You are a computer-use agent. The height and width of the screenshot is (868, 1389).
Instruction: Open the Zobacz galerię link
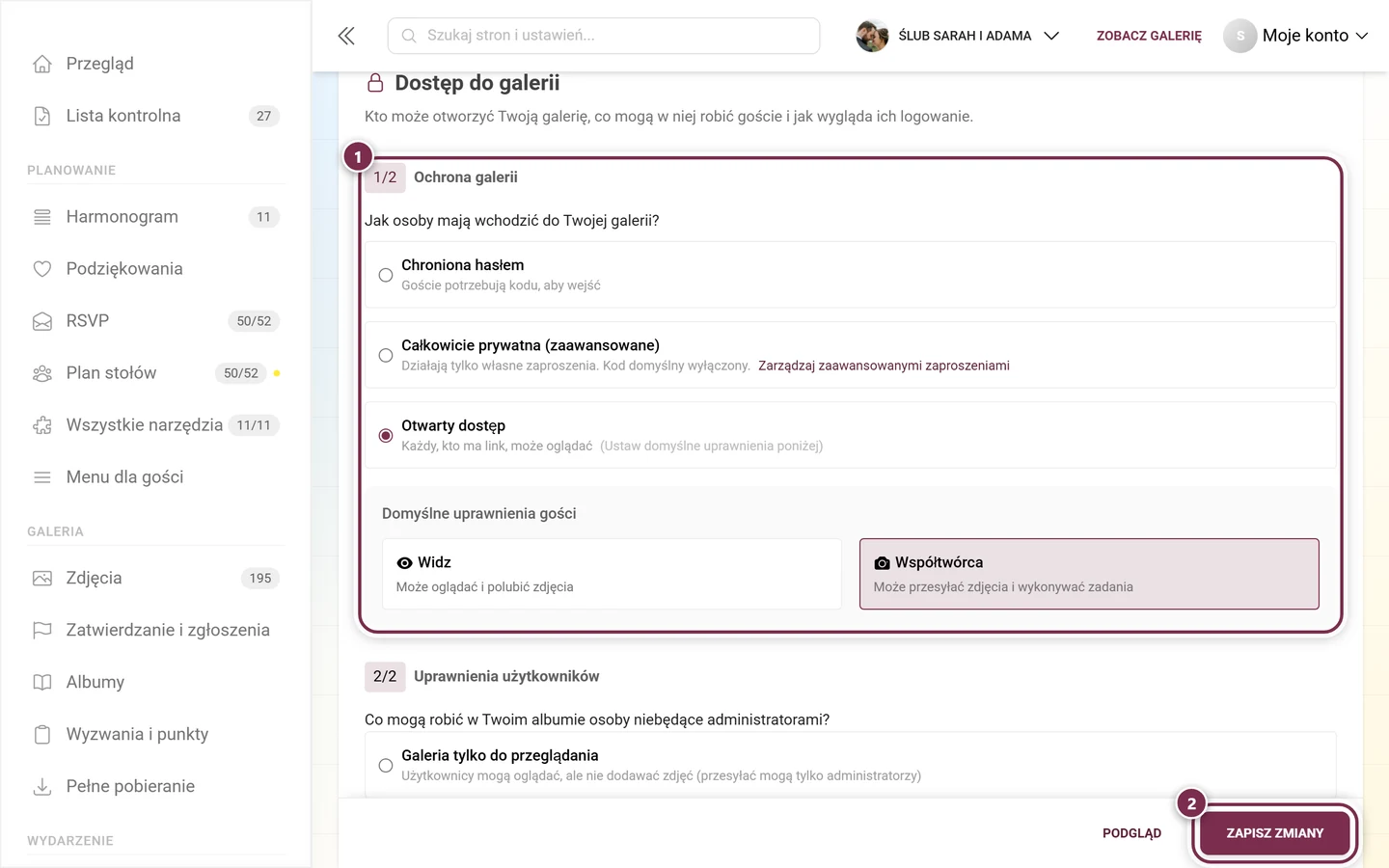[1149, 36]
